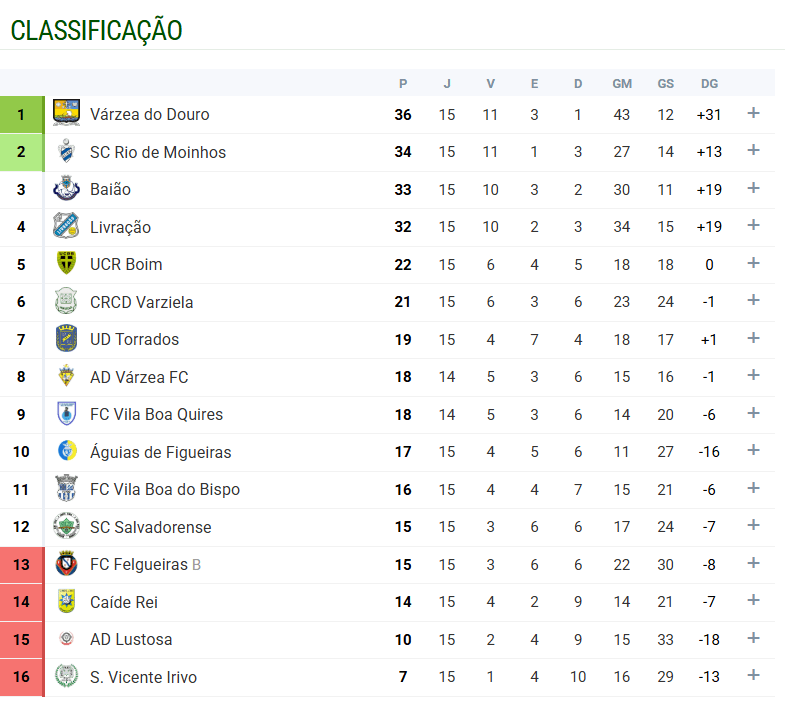
Task: Sort table by P points column
Action: click(403, 84)
